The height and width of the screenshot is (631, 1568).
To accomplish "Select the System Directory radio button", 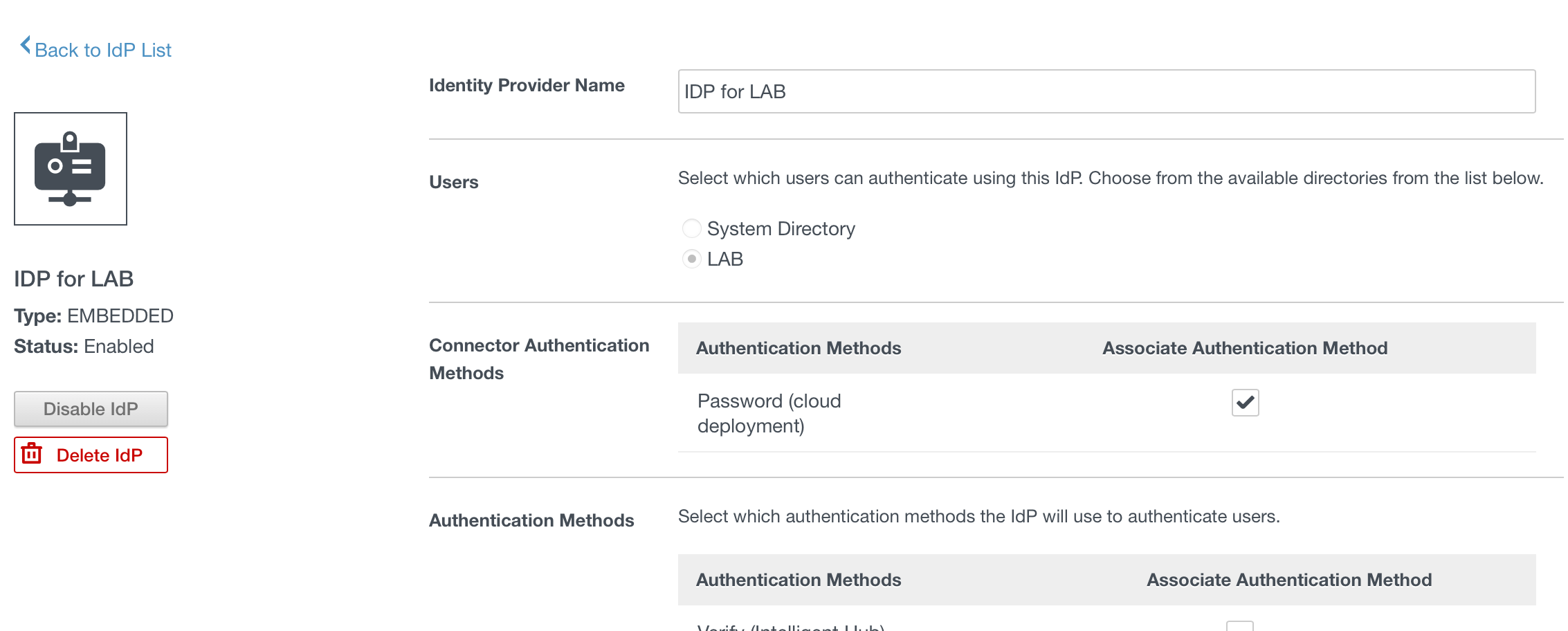I will tap(691, 228).
